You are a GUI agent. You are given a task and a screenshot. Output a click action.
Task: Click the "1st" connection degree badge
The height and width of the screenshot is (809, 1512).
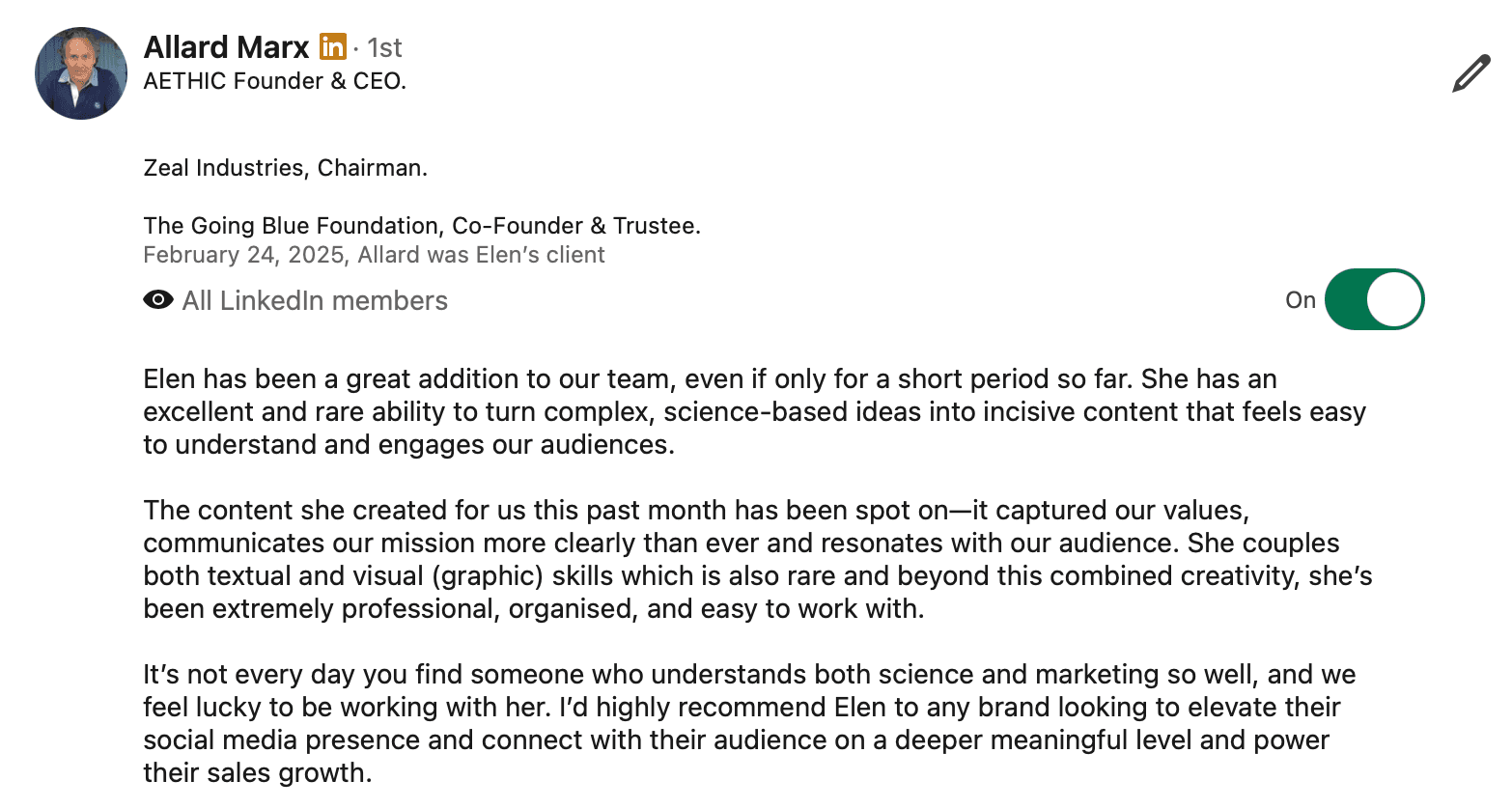click(x=384, y=47)
